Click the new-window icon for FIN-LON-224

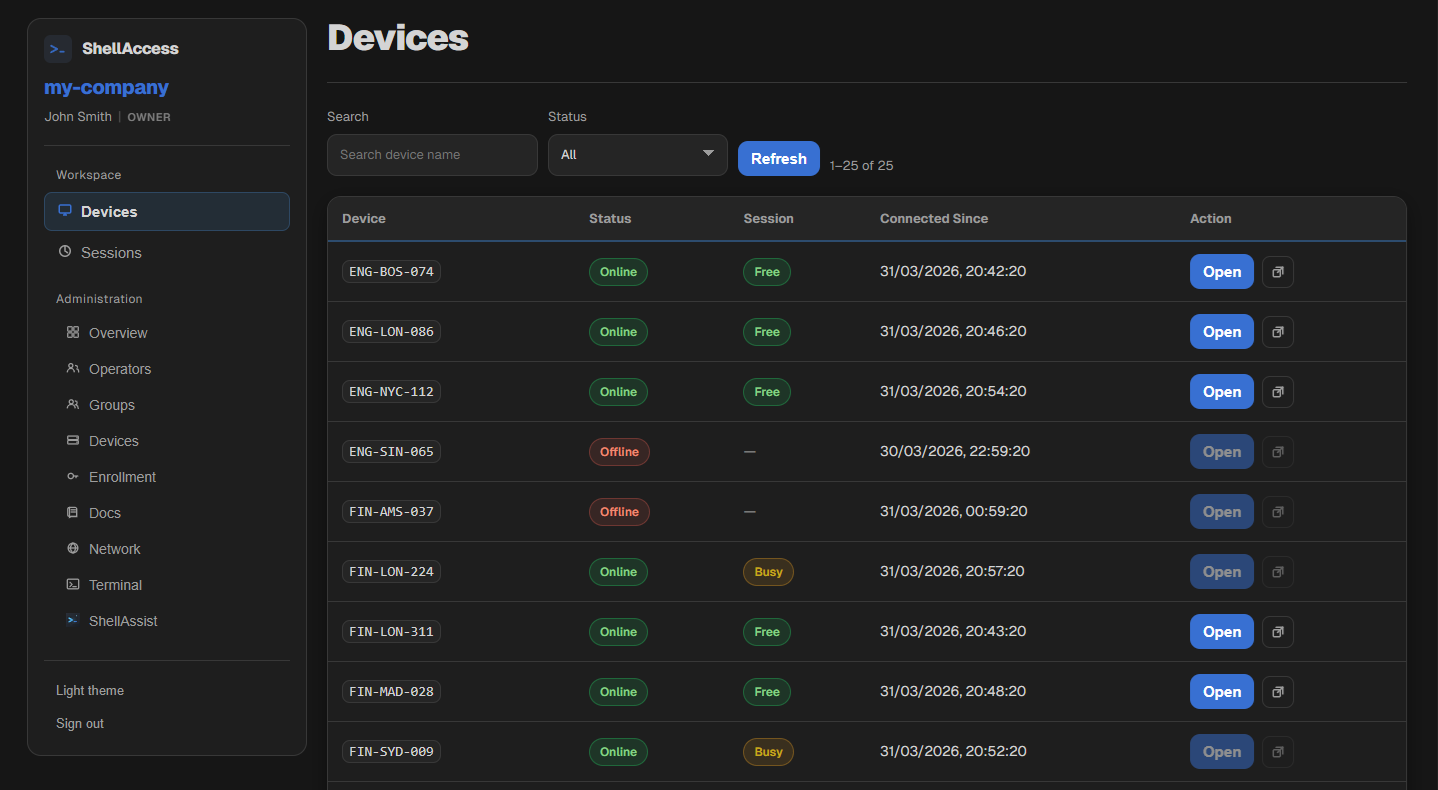tap(1277, 572)
